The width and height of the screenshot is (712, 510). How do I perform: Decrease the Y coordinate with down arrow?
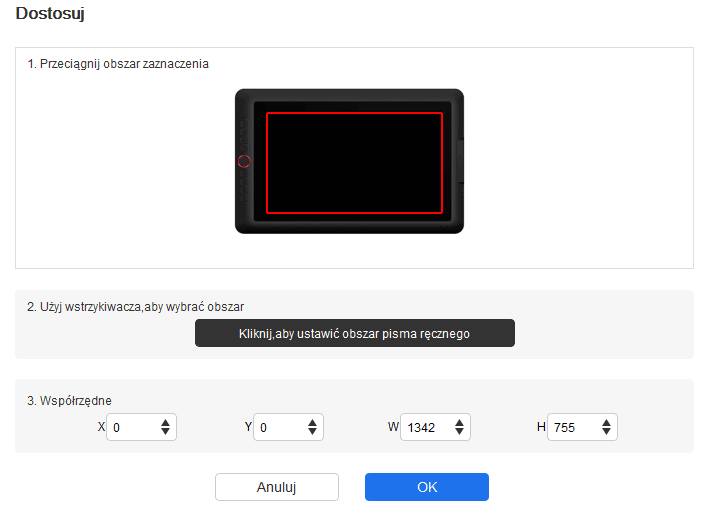[313, 433]
